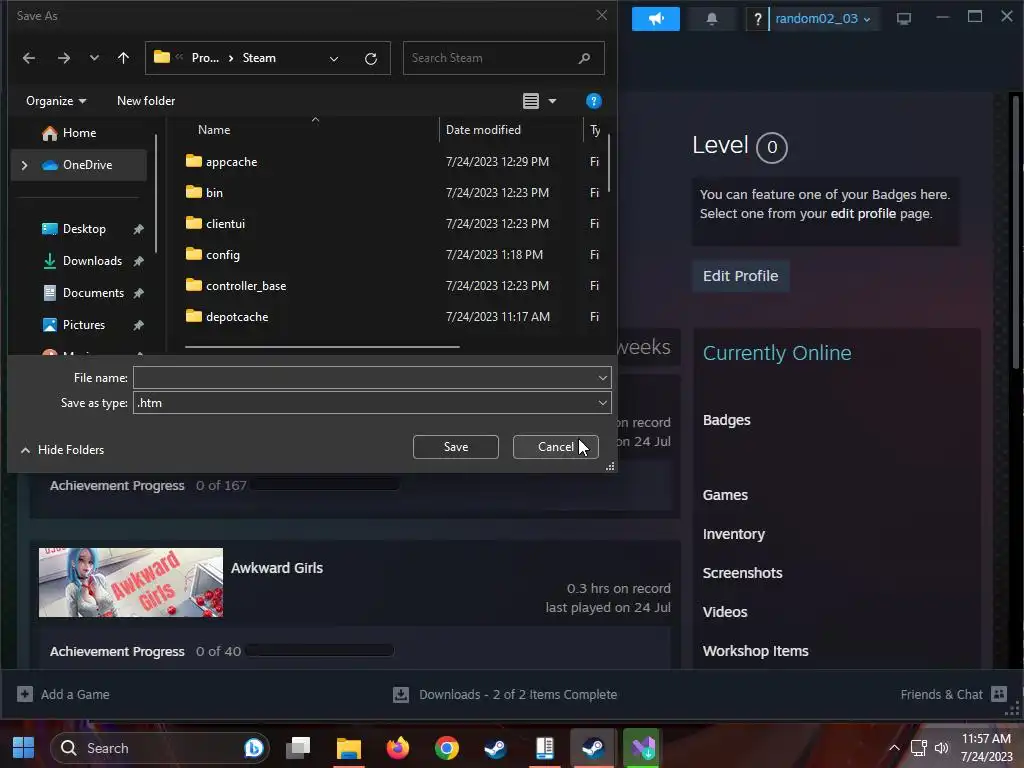Change view layout icon
The image size is (1024, 768).
[531, 101]
